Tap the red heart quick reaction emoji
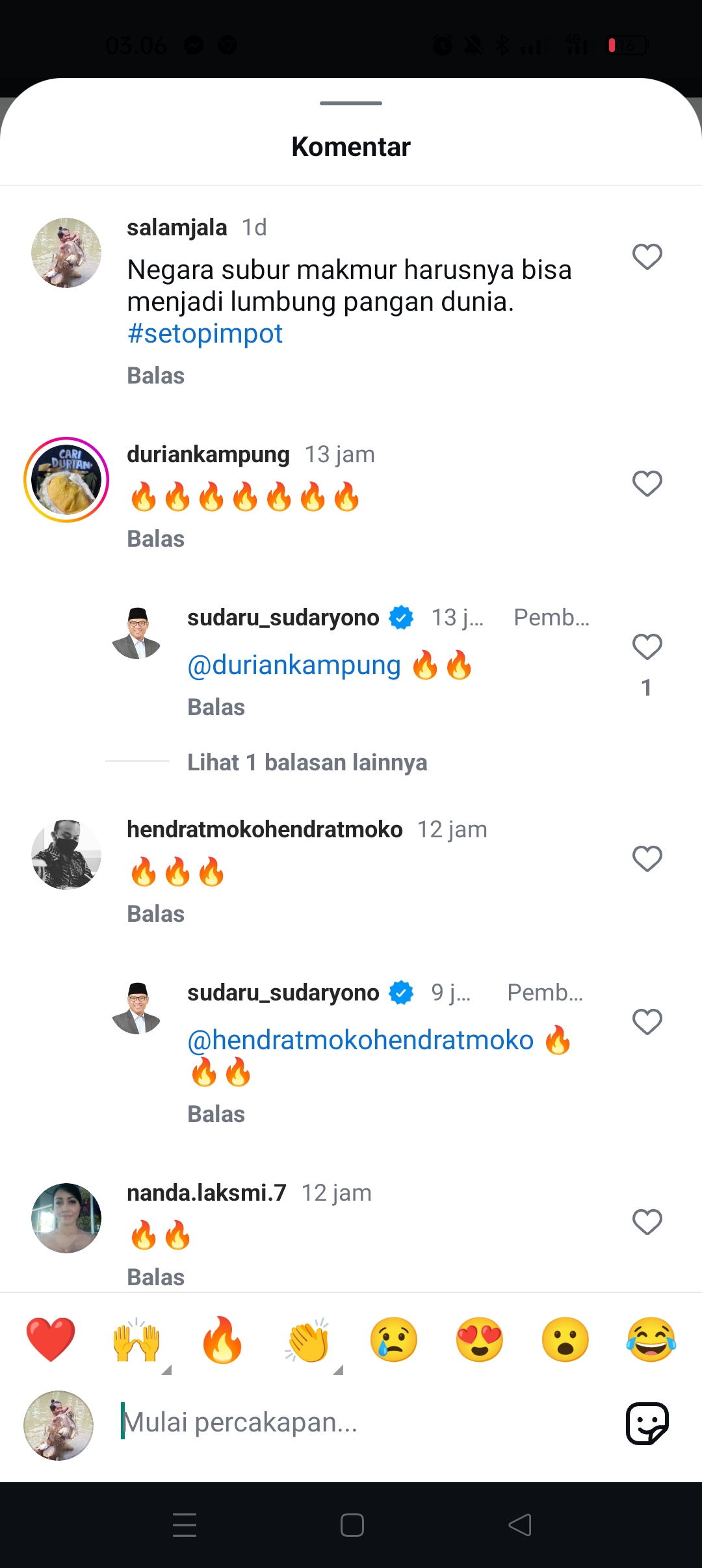Image resolution: width=702 pixels, height=1568 pixels. [x=51, y=1339]
